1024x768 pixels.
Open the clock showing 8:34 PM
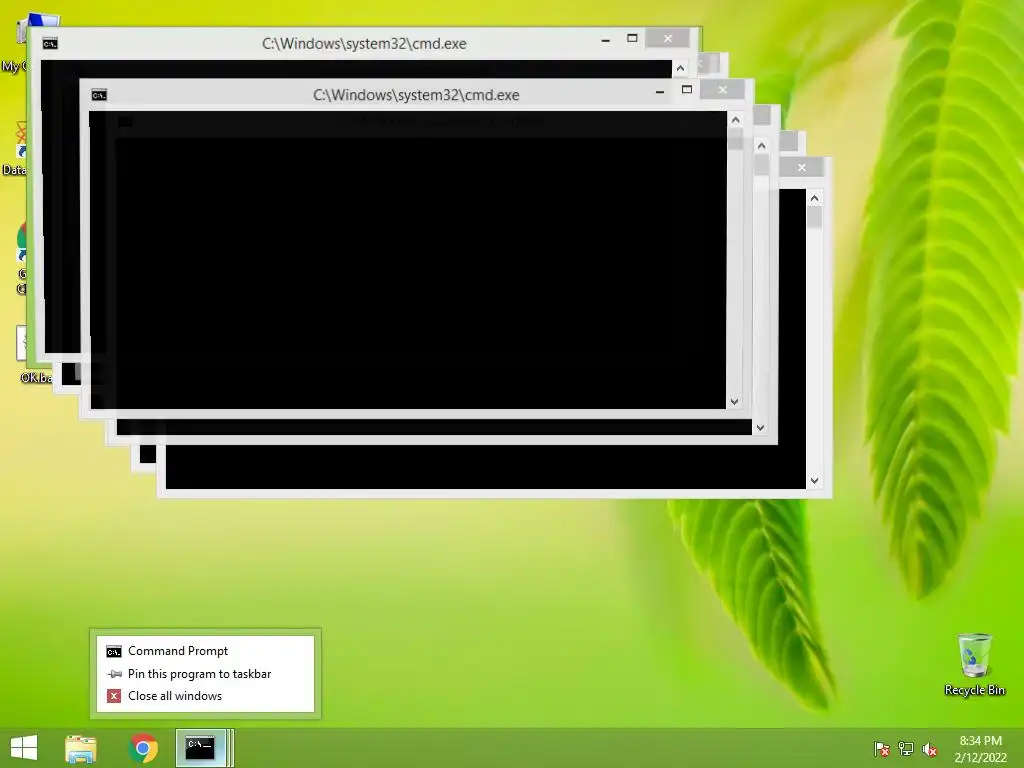coord(980,741)
